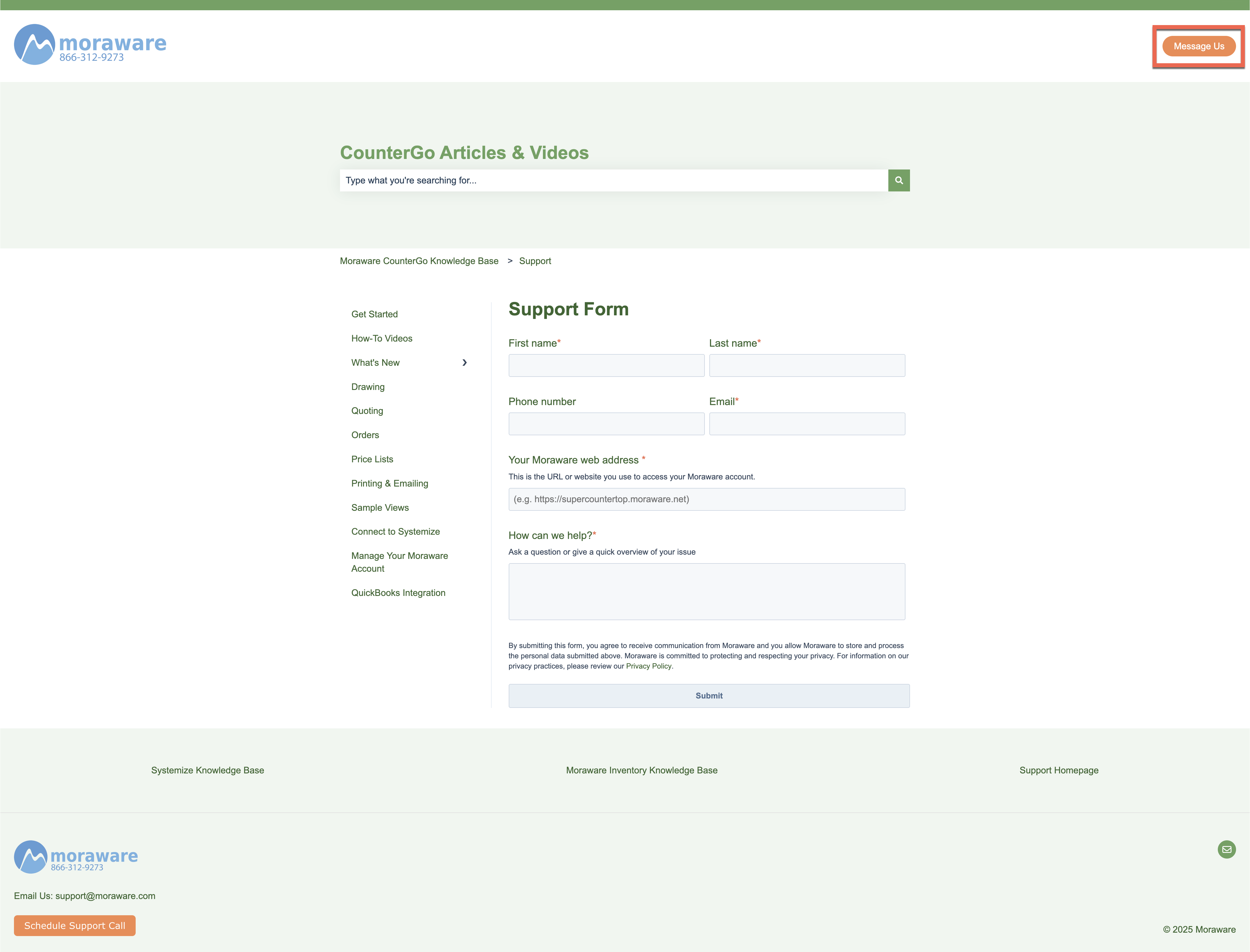
Task: Submit the Support Form
Action: point(708,695)
